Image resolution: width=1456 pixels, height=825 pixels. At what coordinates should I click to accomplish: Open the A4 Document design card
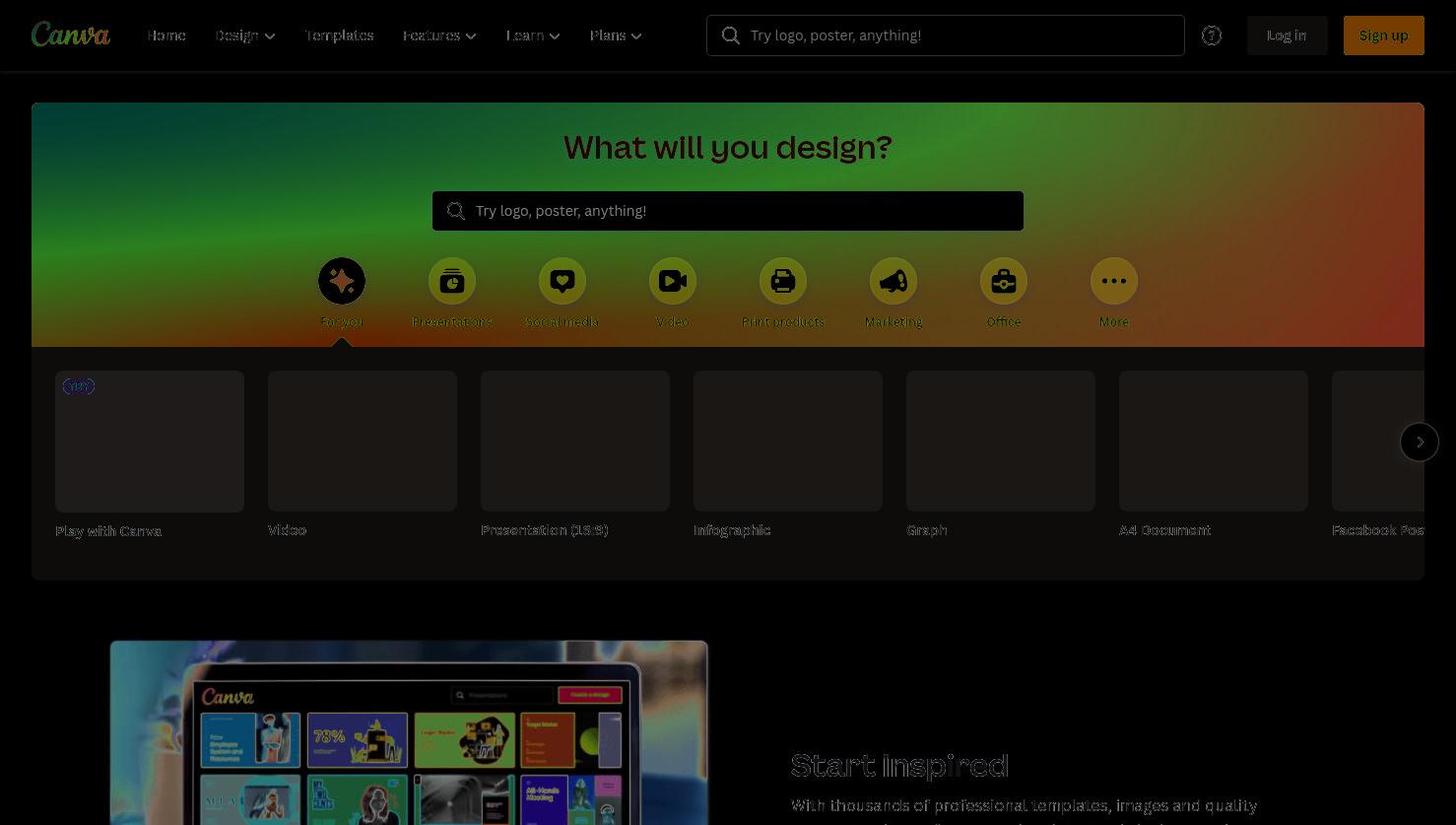pyautogui.click(x=1214, y=441)
